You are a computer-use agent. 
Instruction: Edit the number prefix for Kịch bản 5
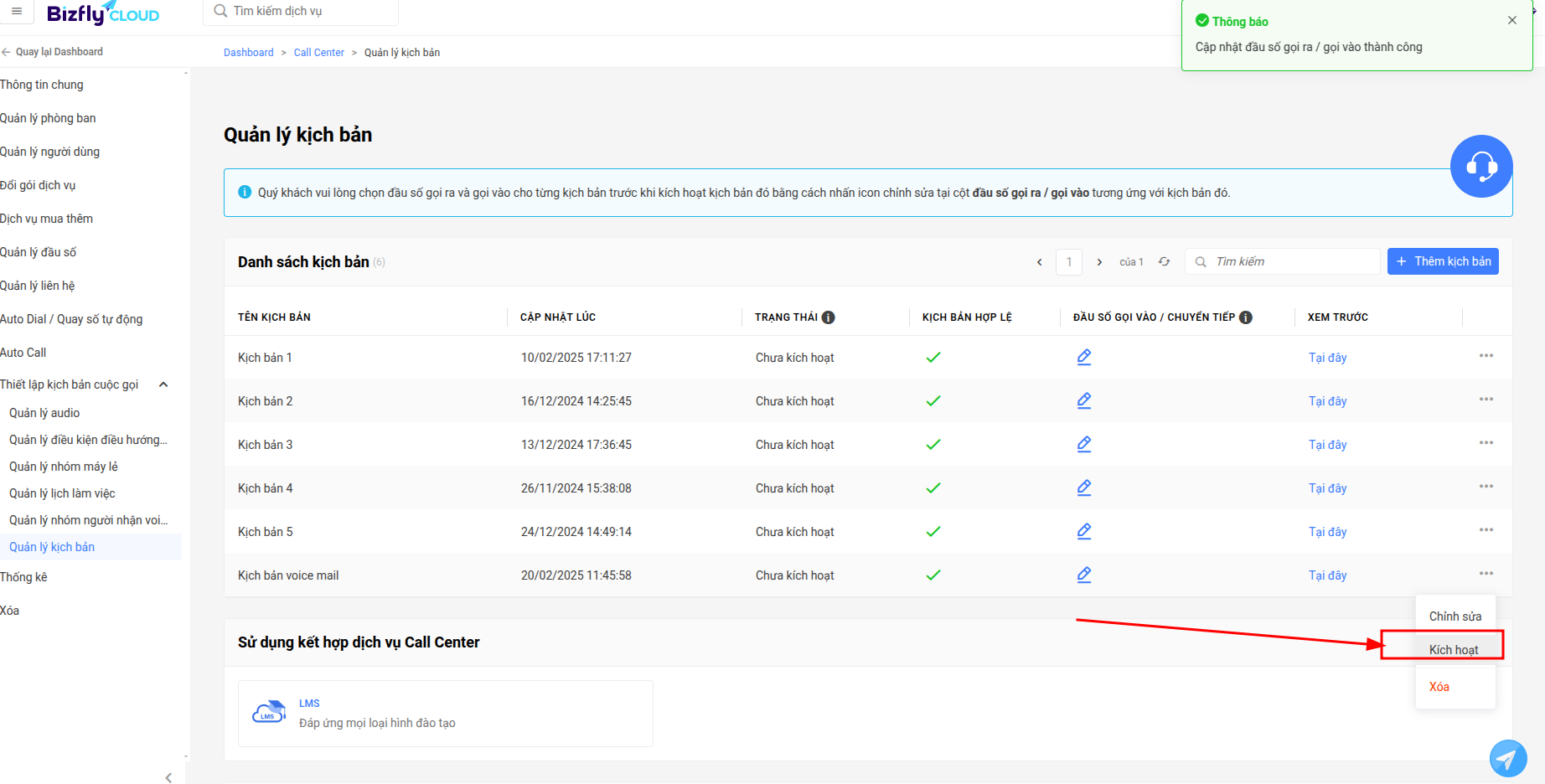[1084, 531]
